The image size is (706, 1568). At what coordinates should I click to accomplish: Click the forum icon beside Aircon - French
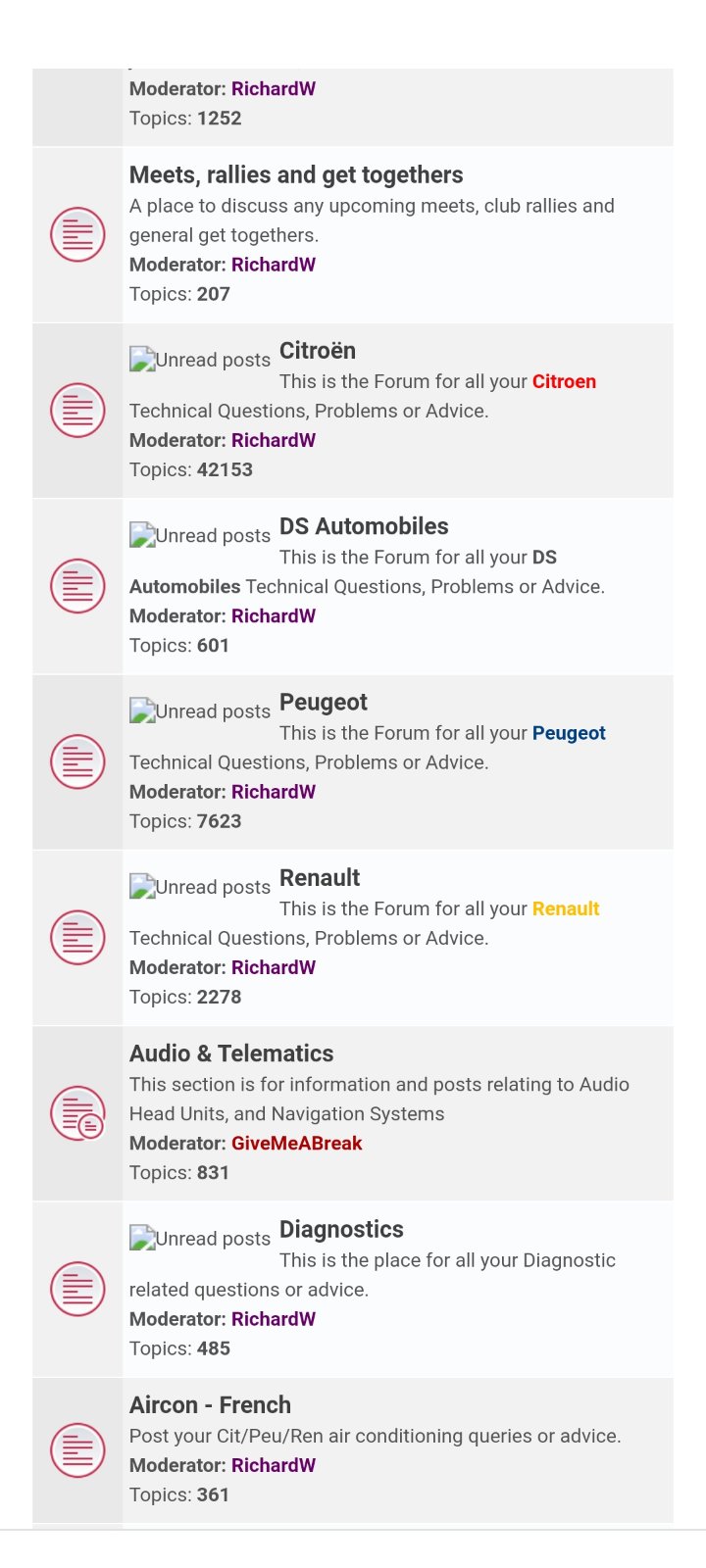click(x=77, y=1450)
